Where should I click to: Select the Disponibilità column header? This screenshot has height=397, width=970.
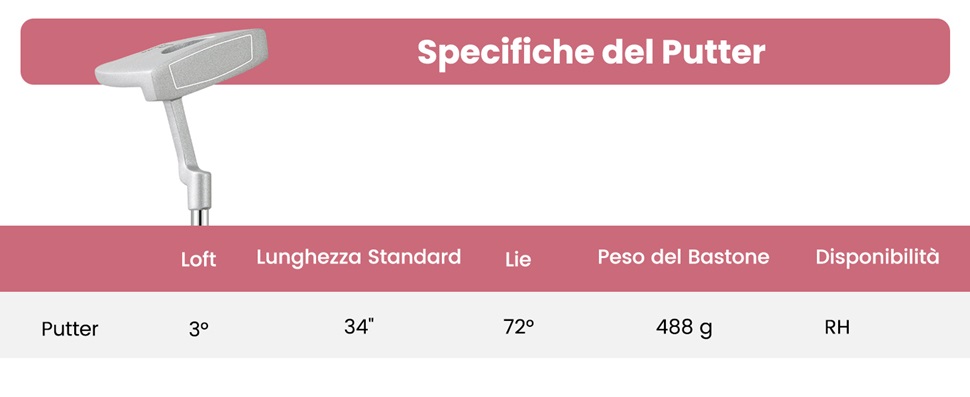[x=877, y=257]
